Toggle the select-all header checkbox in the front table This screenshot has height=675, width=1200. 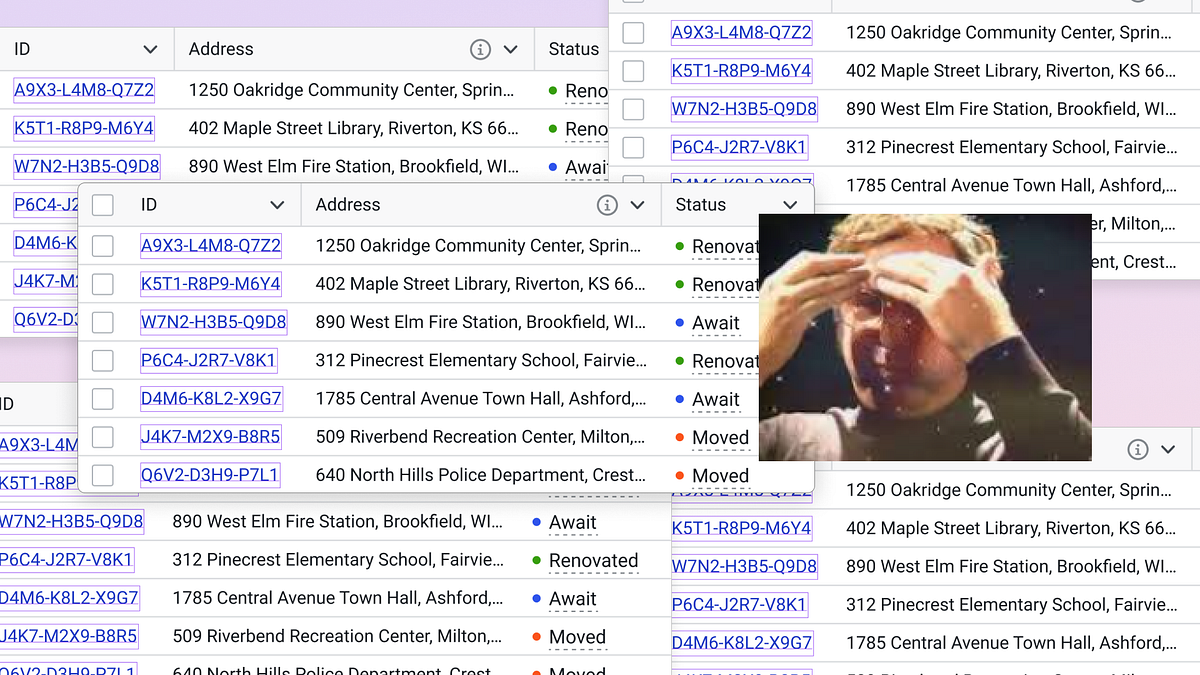click(102, 205)
